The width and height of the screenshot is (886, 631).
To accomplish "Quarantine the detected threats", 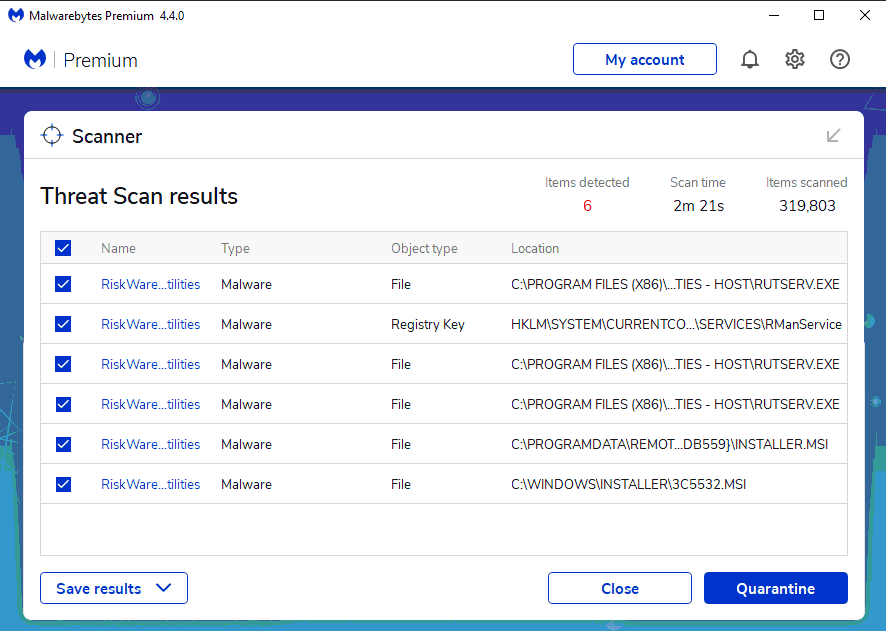I will (x=775, y=588).
